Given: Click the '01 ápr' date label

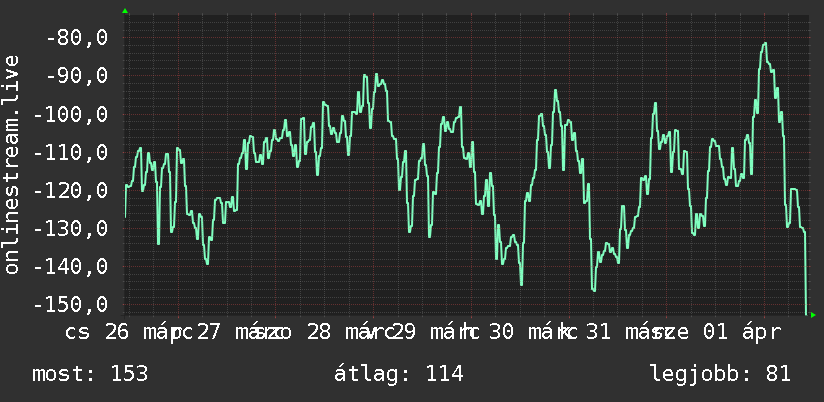Looking at the screenshot, I should click(x=742, y=332).
